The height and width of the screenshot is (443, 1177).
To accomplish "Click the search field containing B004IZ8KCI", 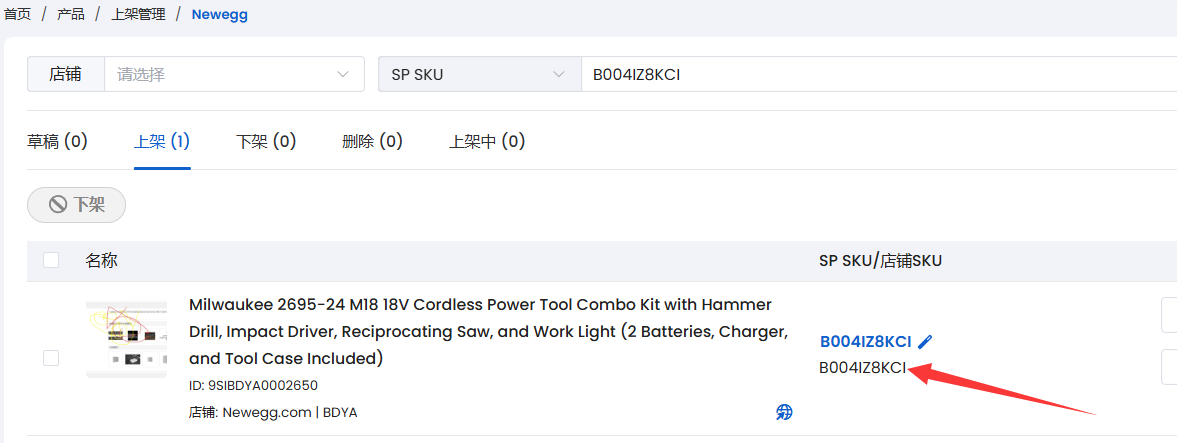I will click(x=878, y=74).
